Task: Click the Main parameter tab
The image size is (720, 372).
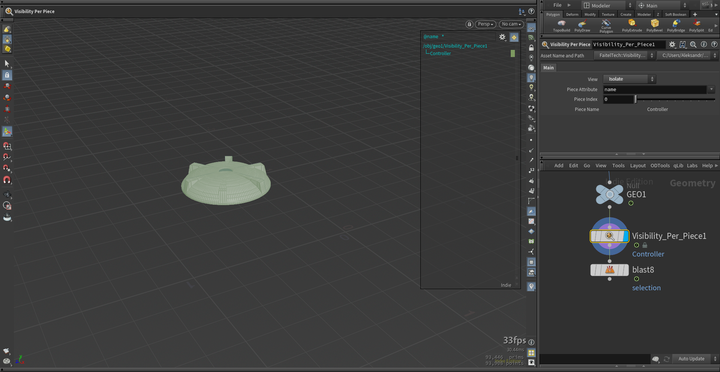Action: pyautogui.click(x=549, y=68)
